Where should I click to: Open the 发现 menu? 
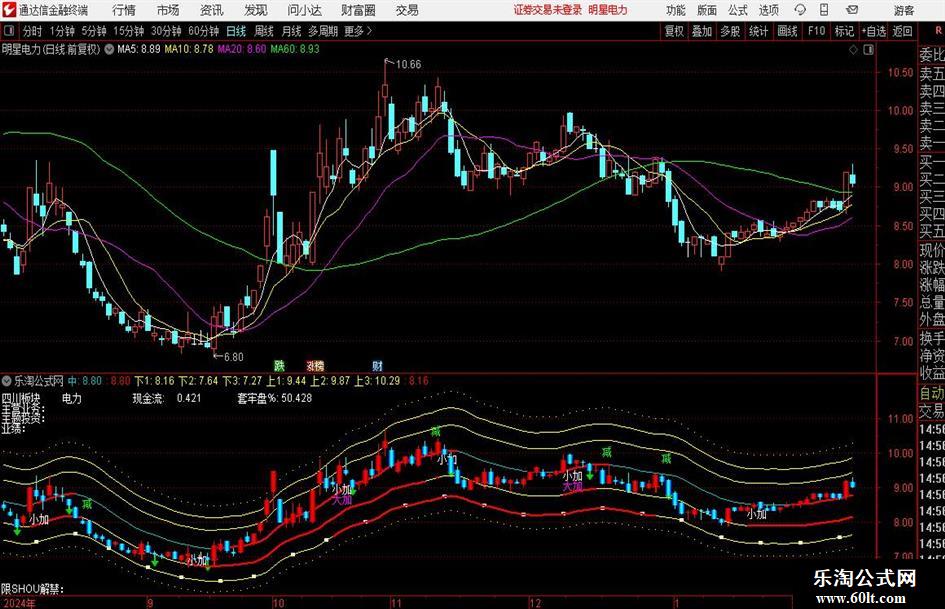(256, 10)
